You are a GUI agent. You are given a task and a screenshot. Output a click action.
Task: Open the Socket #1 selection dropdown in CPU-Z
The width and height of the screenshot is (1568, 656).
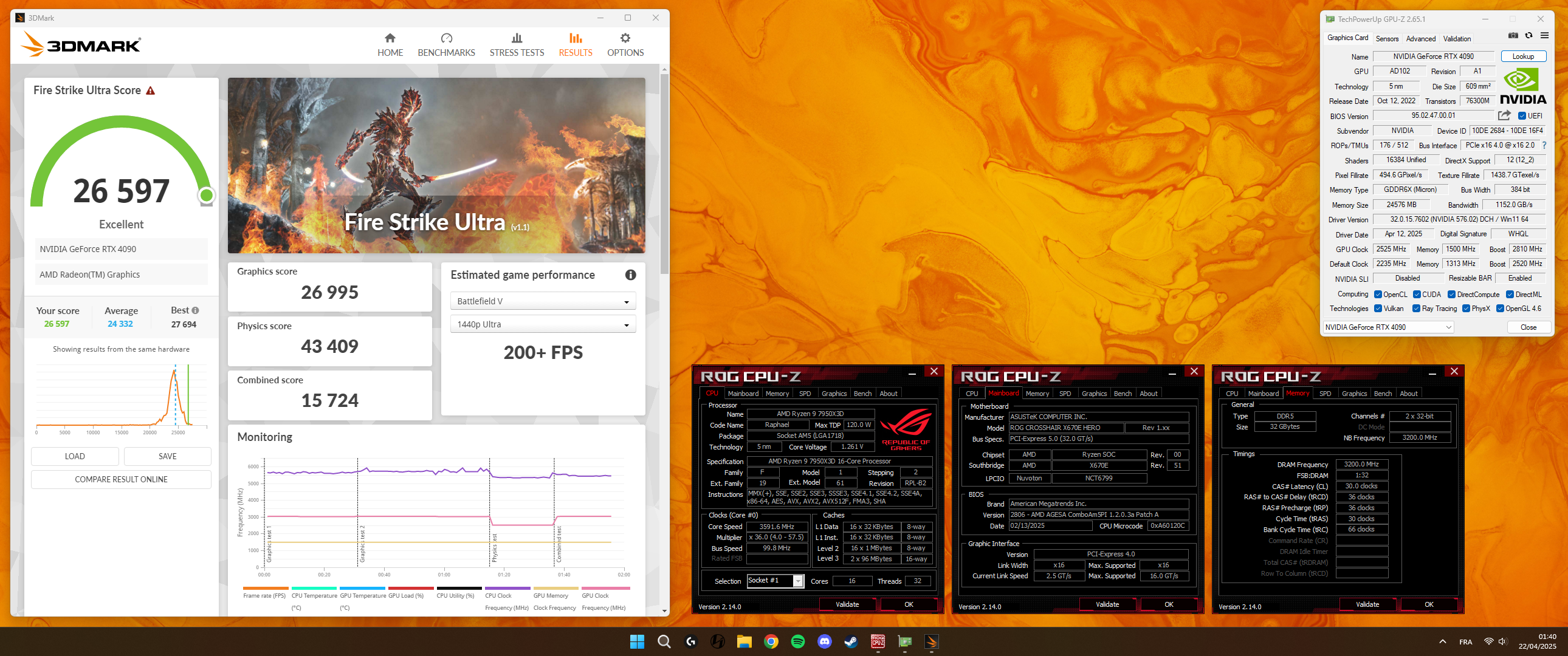775,581
